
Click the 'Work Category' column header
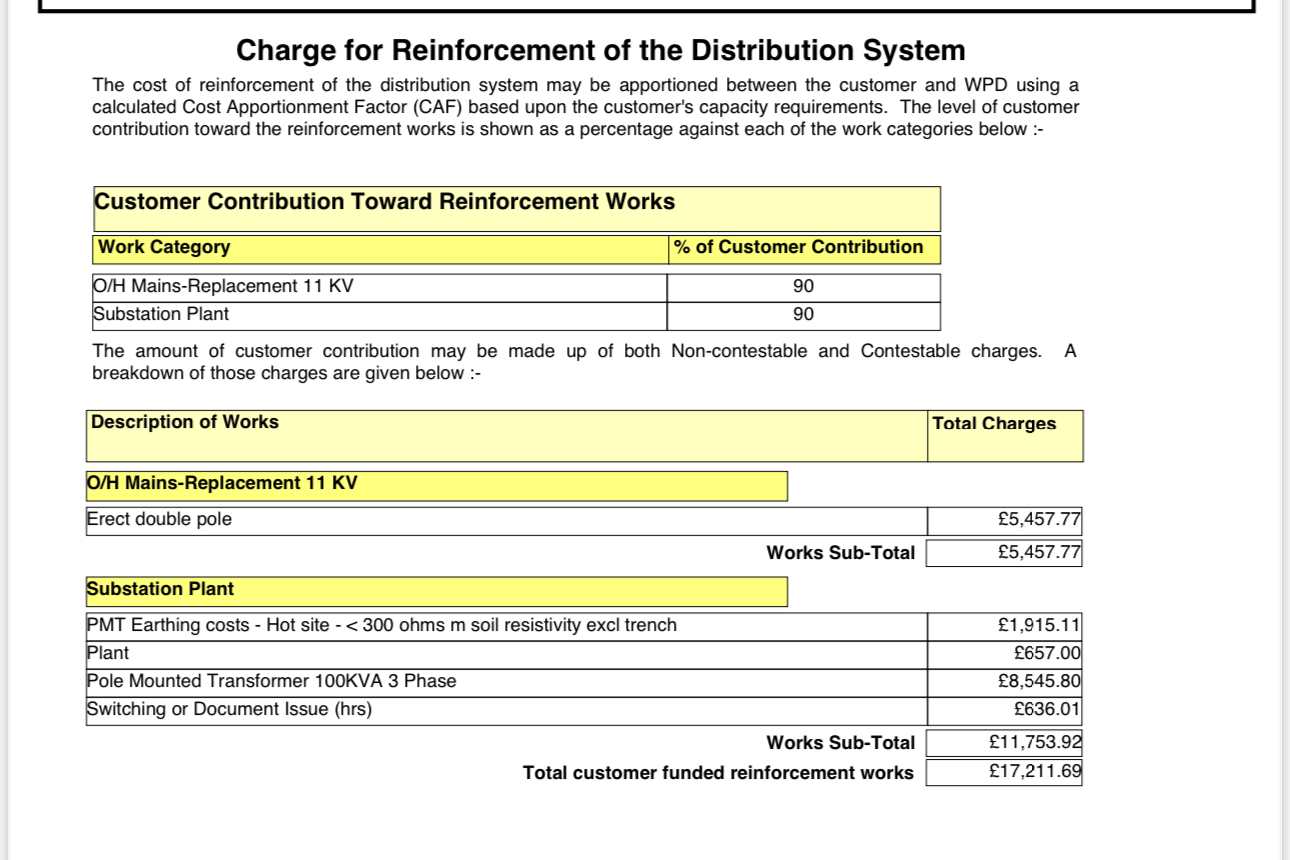coord(381,248)
